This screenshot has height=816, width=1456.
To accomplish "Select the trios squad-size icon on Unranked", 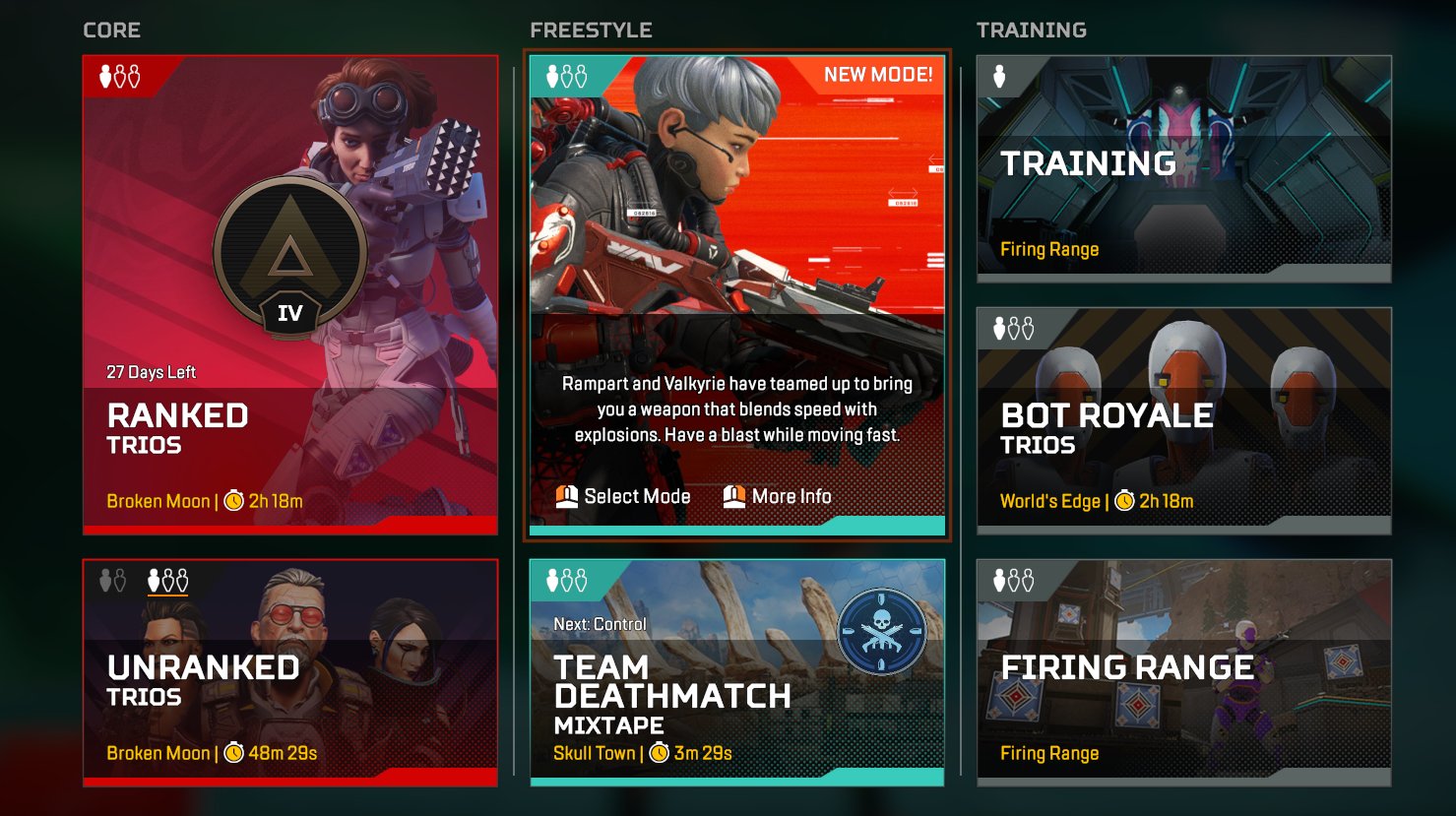I will click(x=167, y=581).
